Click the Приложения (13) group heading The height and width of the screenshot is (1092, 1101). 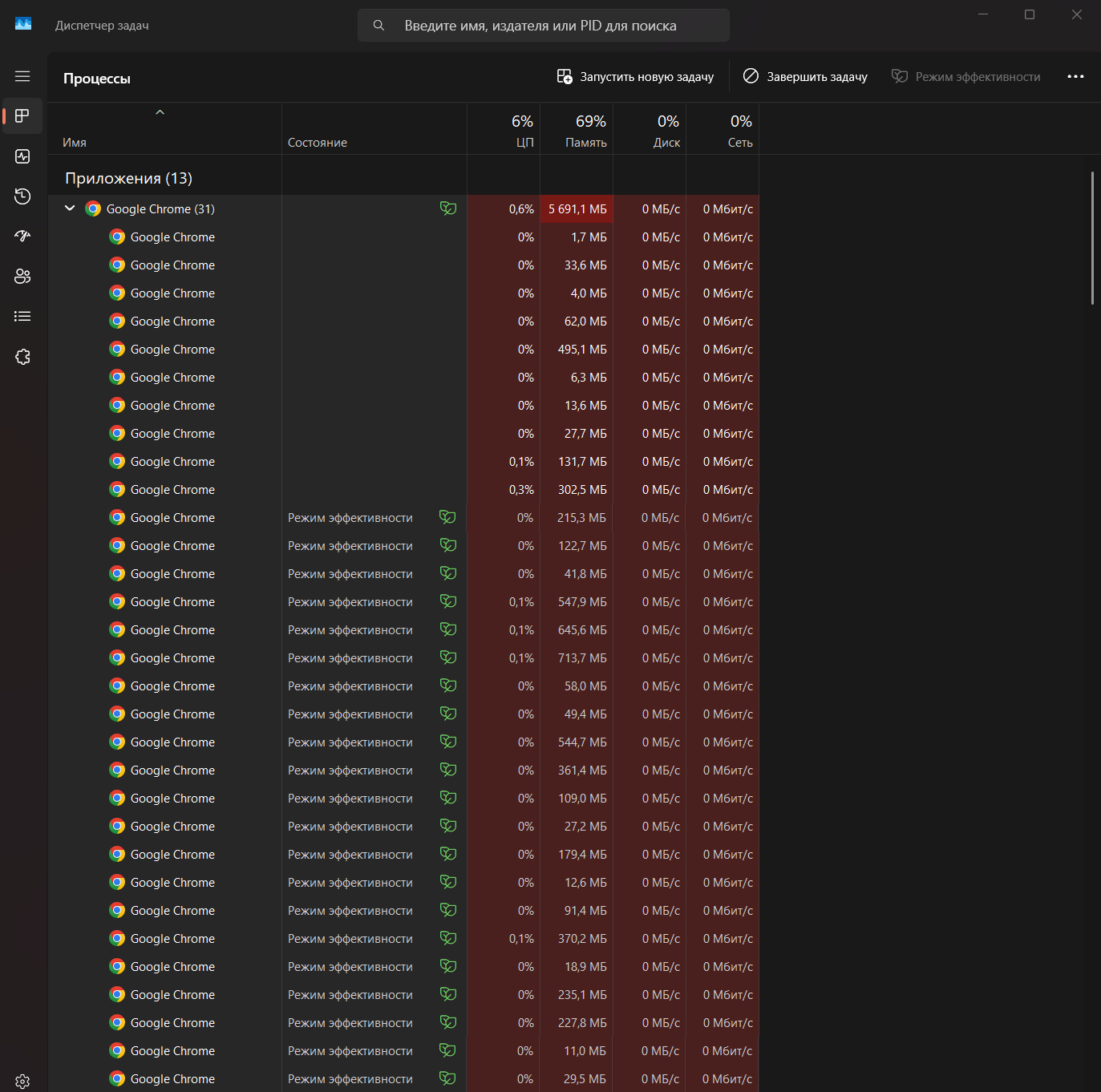click(129, 179)
